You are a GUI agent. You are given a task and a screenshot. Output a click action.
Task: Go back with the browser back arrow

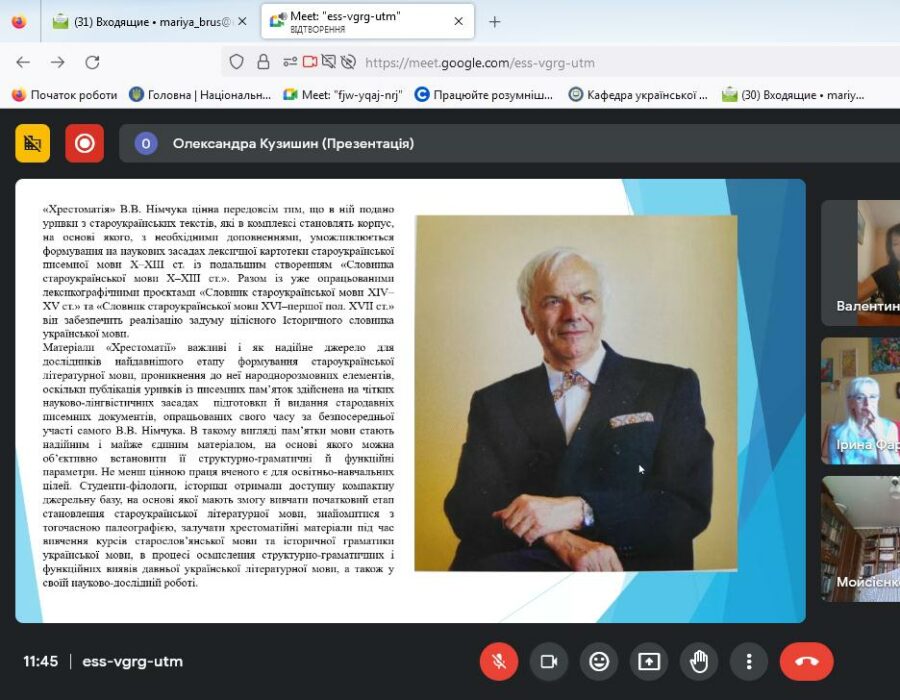[23, 62]
